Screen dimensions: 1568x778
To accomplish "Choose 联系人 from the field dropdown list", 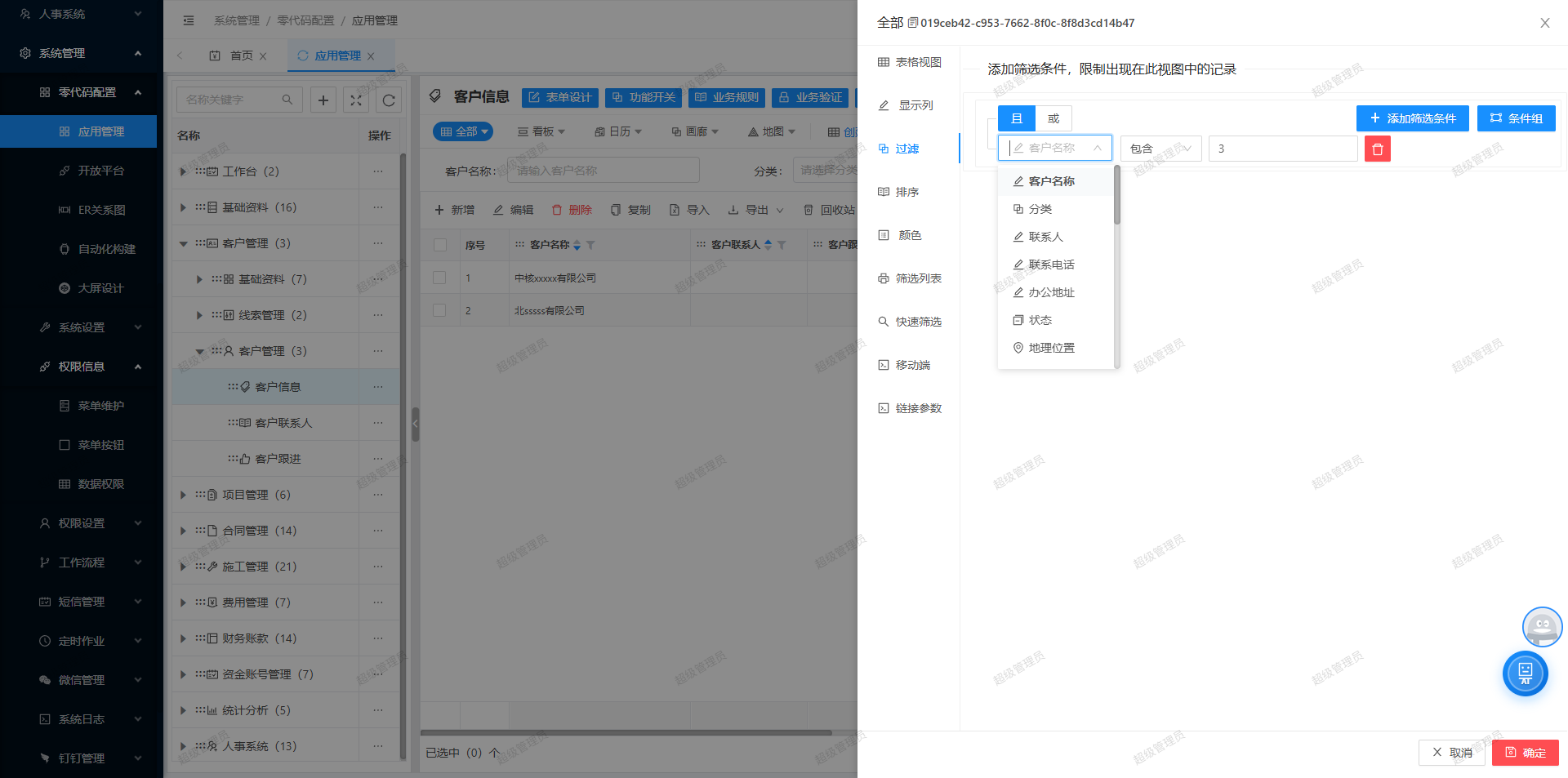I will click(1055, 237).
